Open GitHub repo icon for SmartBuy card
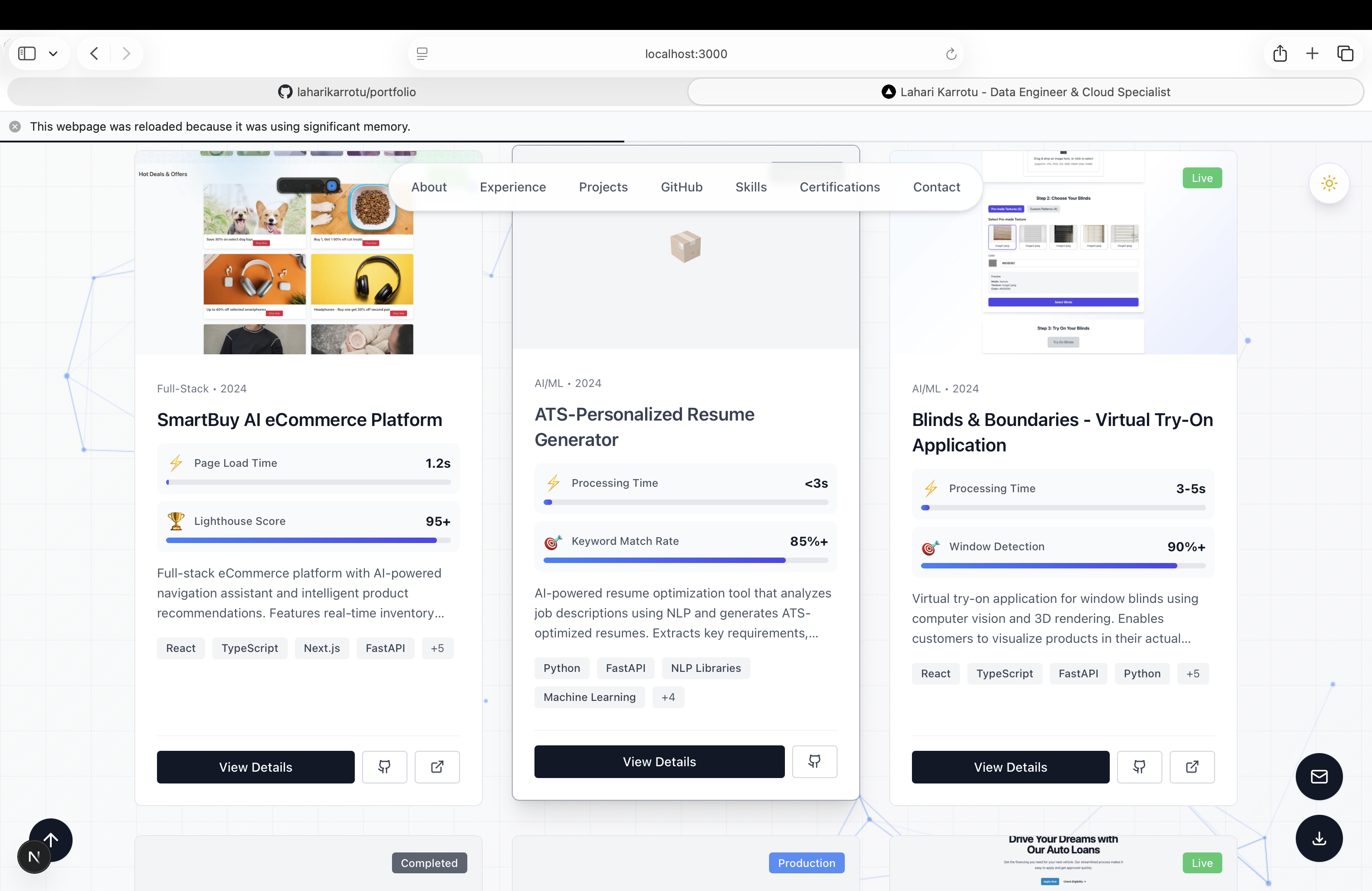The image size is (1372, 891). (x=384, y=767)
